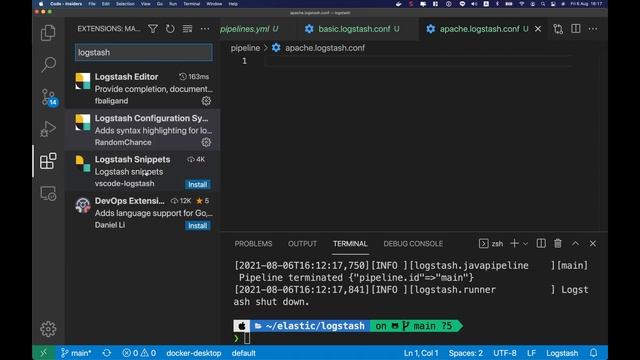Open the DEBUG CONSOLE panel tab

[413, 244]
